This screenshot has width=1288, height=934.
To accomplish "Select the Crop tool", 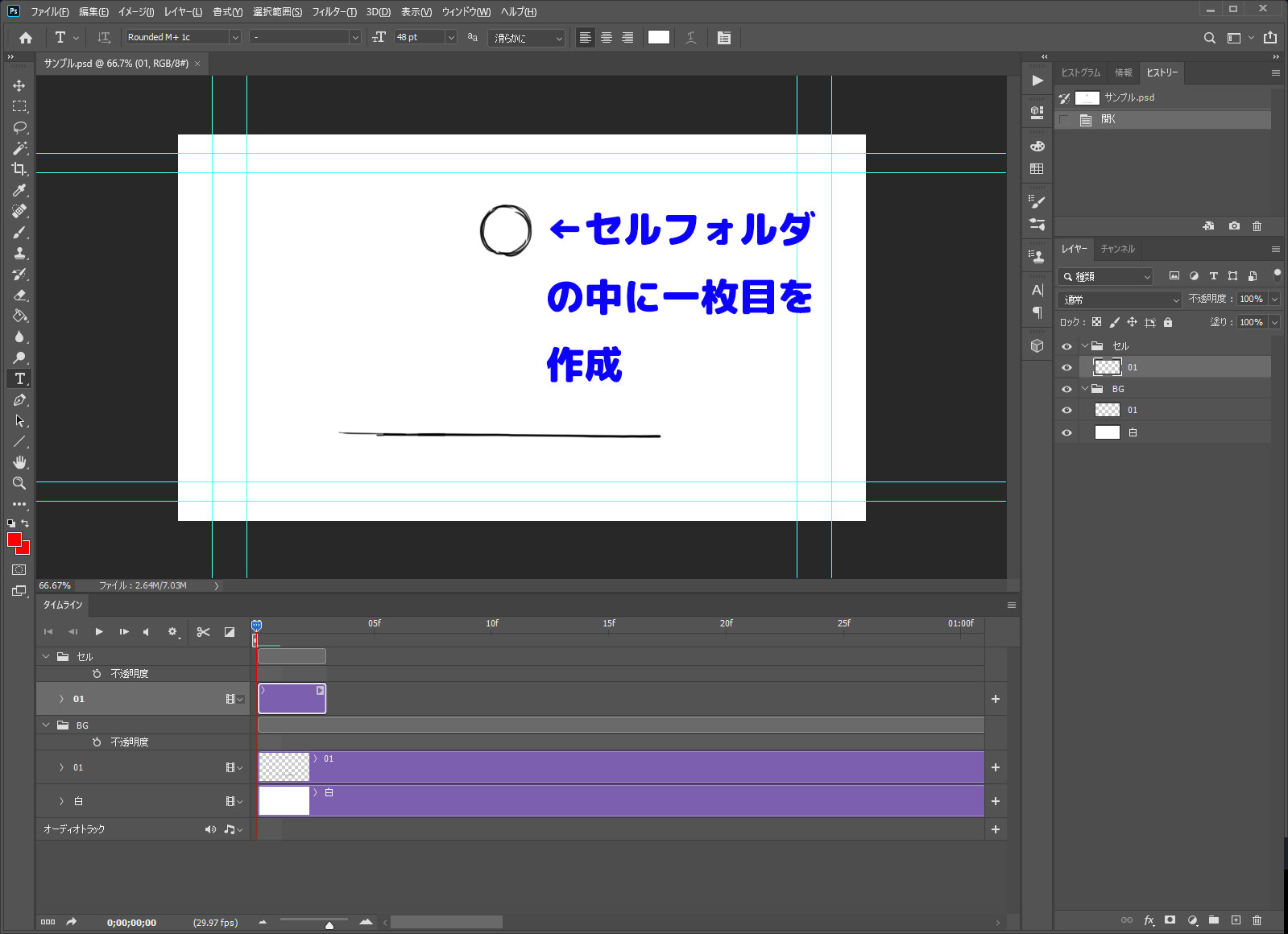I will click(19, 169).
